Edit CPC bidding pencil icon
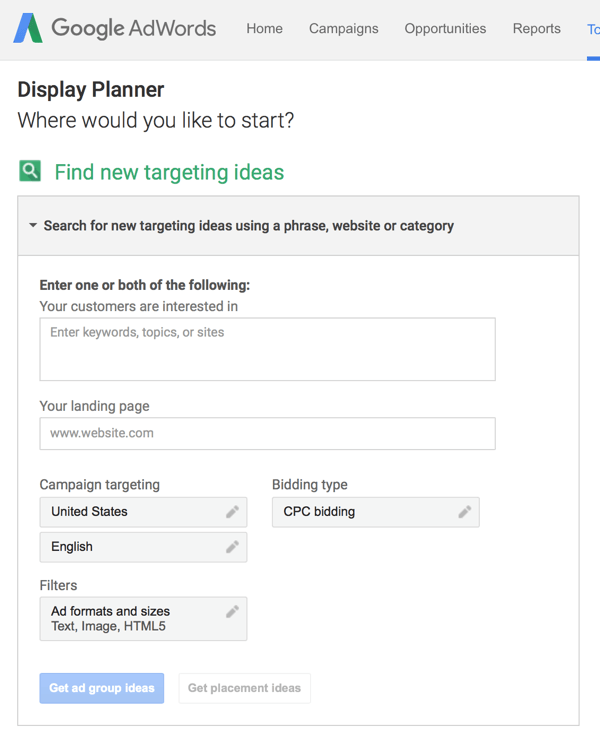The height and width of the screenshot is (740, 600). tap(464, 512)
